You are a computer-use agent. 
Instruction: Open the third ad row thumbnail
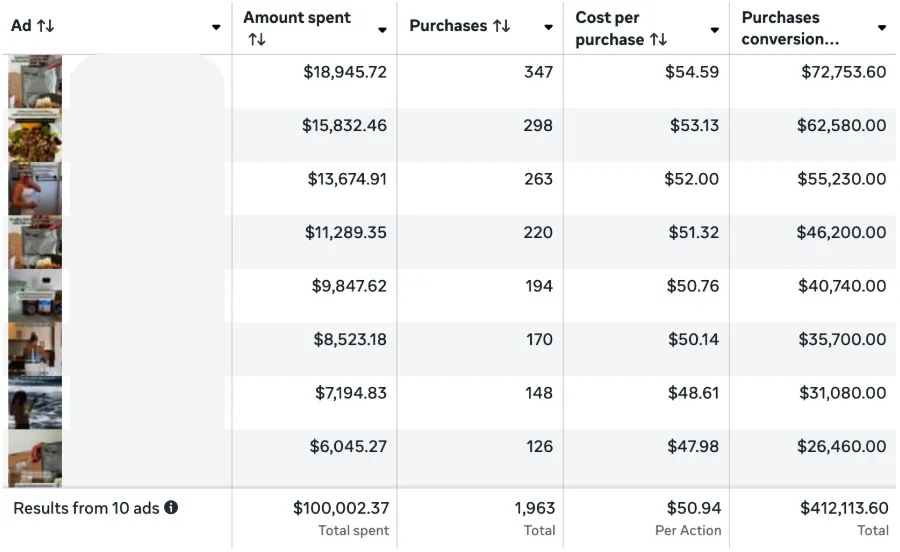coord(35,188)
